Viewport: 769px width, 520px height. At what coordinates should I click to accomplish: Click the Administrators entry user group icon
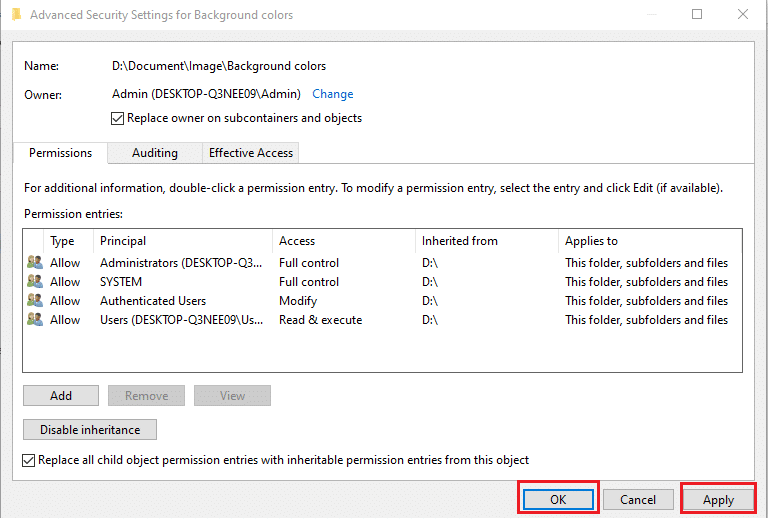35,263
